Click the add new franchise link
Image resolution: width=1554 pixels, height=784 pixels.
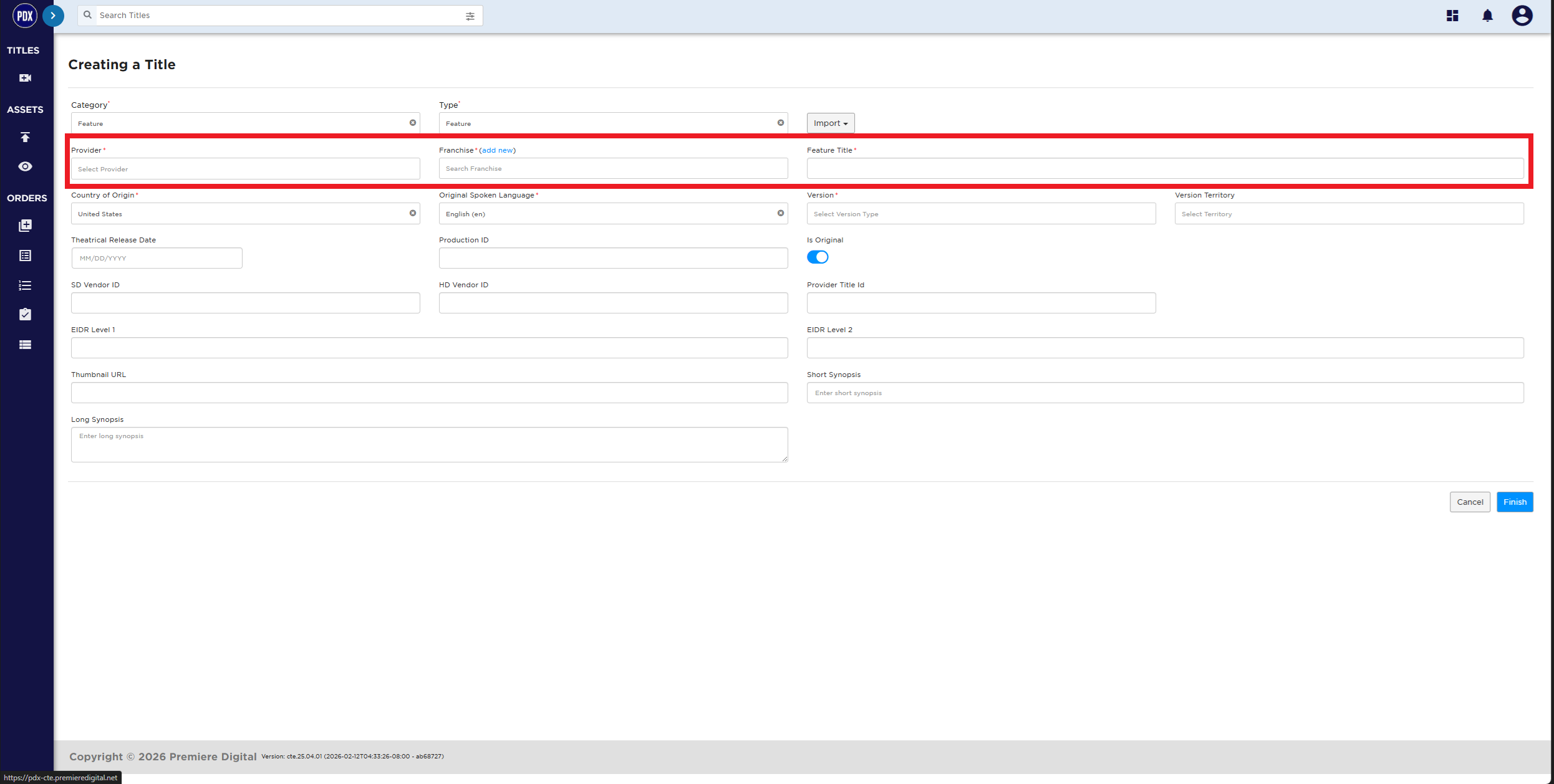coord(498,150)
